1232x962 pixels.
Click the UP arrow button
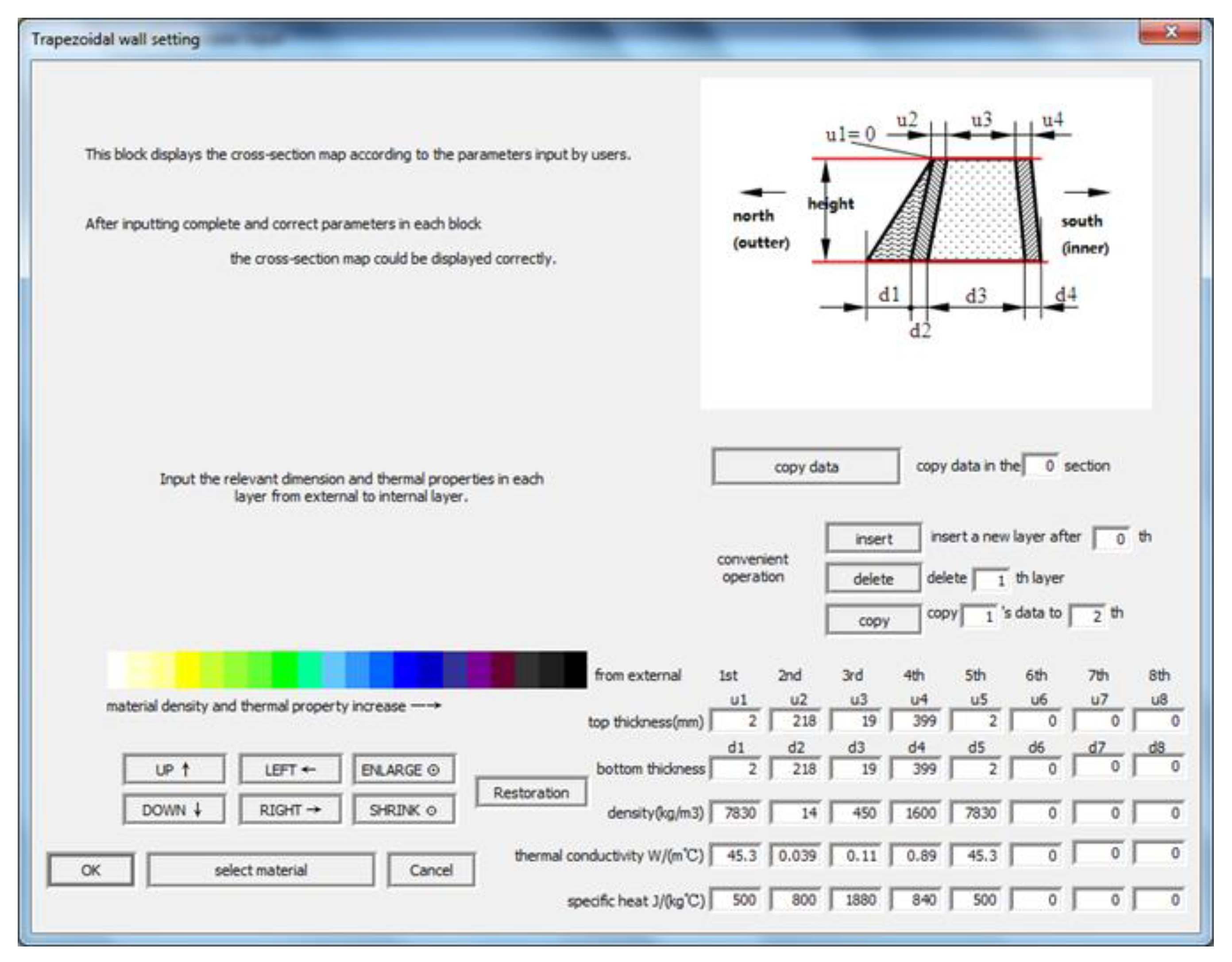tap(173, 769)
